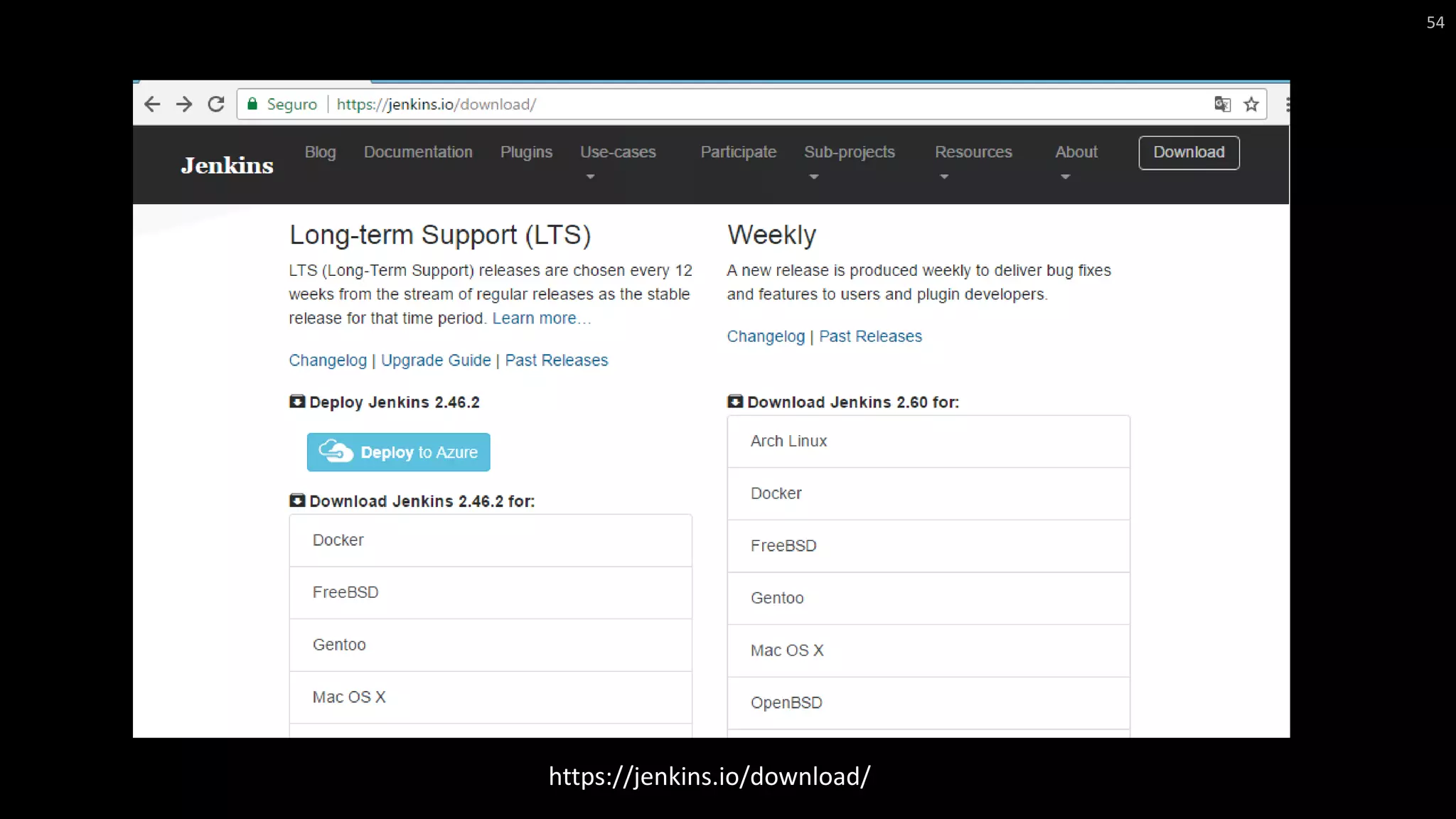1456x819 pixels.
Task: Click the Download button in navbar
Action: tap(1189, 153)
